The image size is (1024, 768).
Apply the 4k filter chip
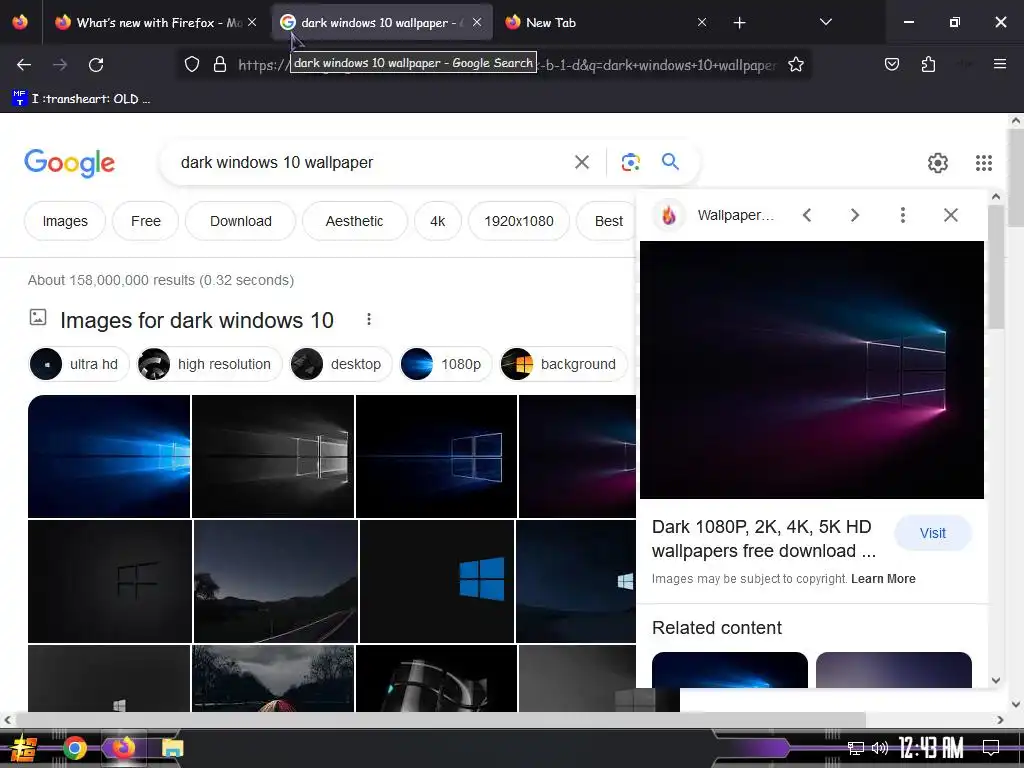438,221
